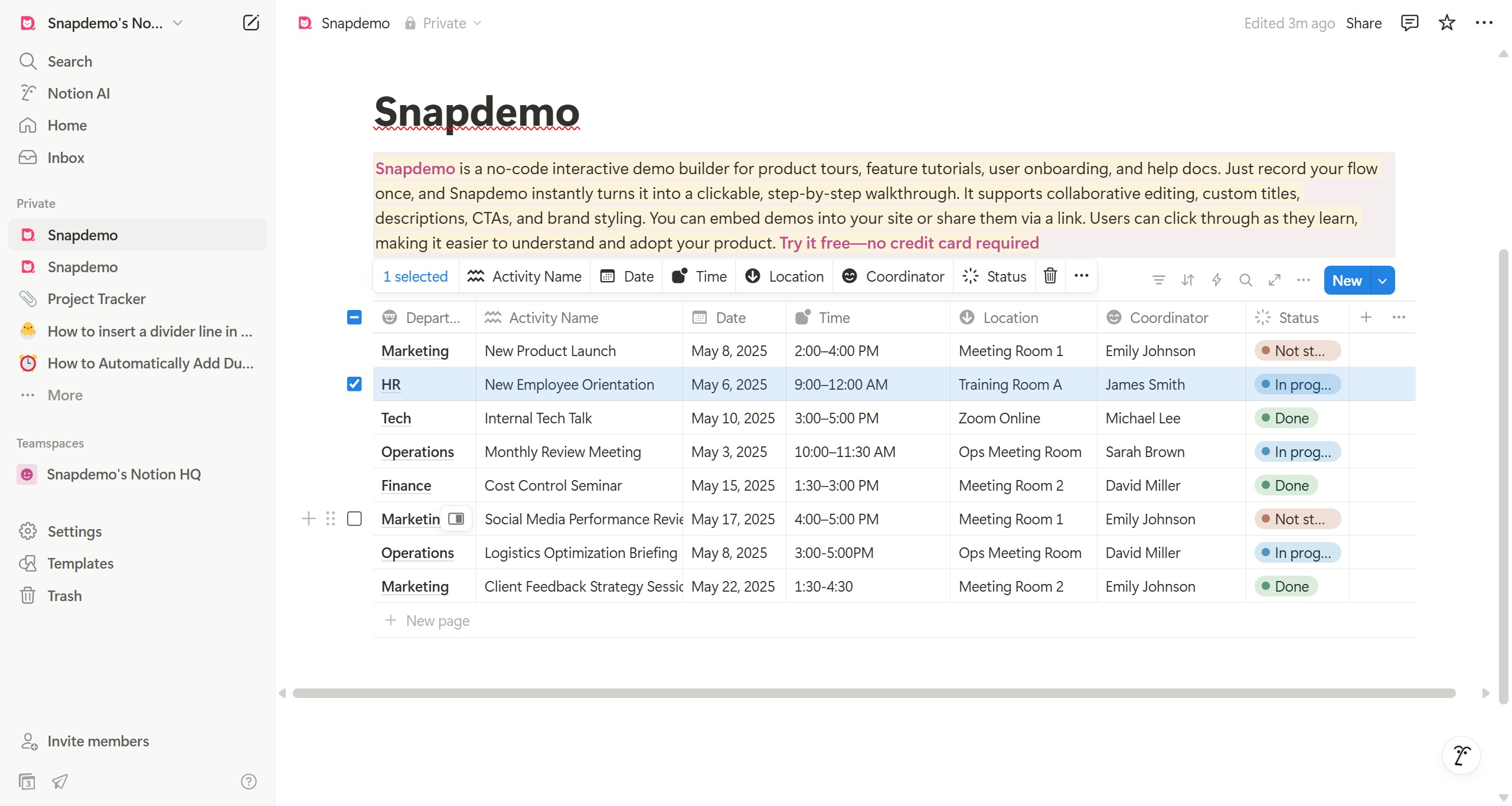Open the database filter icon
This screenshot has width=1512, height=806.
(x=1158, y=280)
